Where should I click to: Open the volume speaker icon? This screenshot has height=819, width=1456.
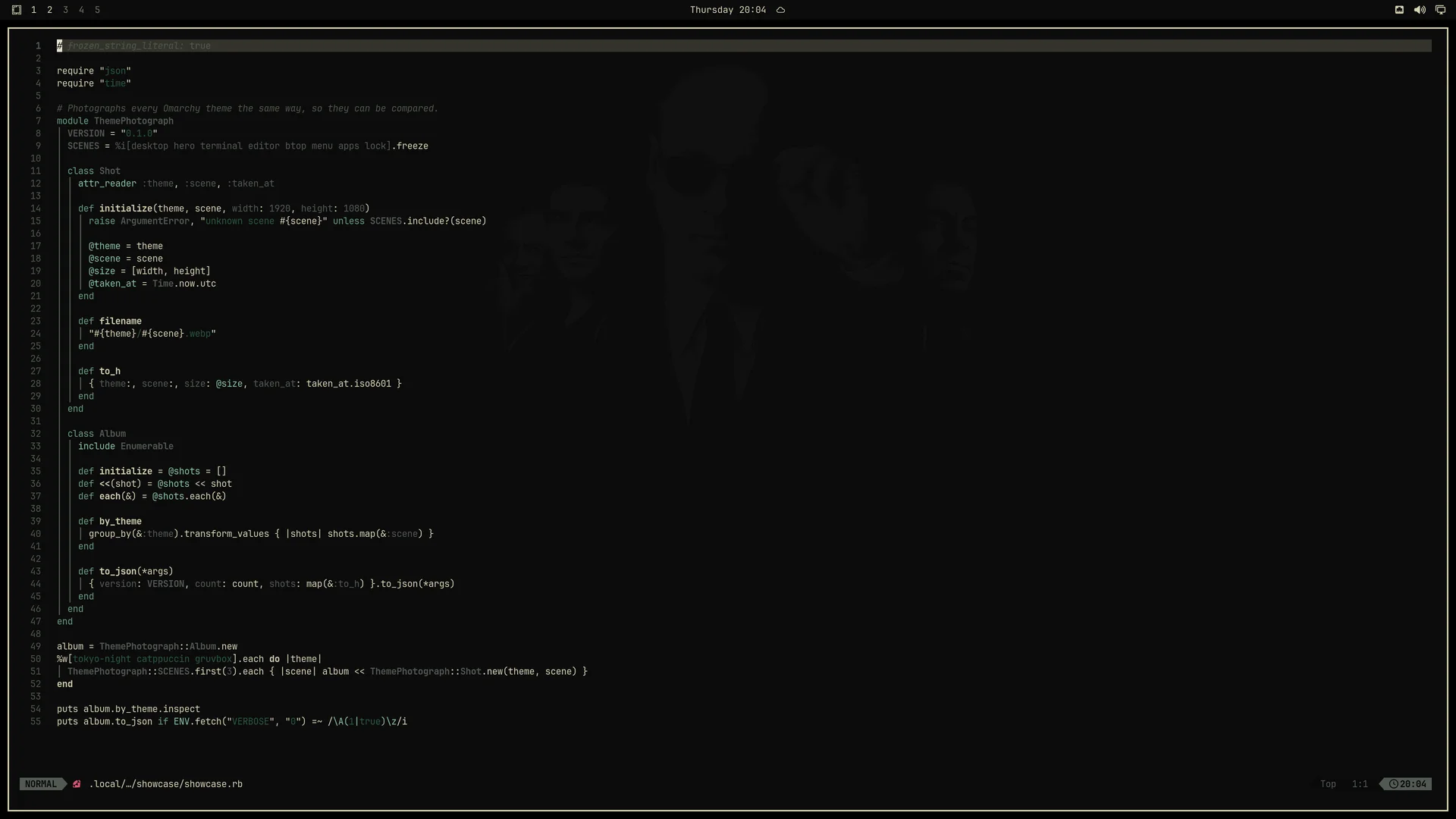(x=1420, y=10)
